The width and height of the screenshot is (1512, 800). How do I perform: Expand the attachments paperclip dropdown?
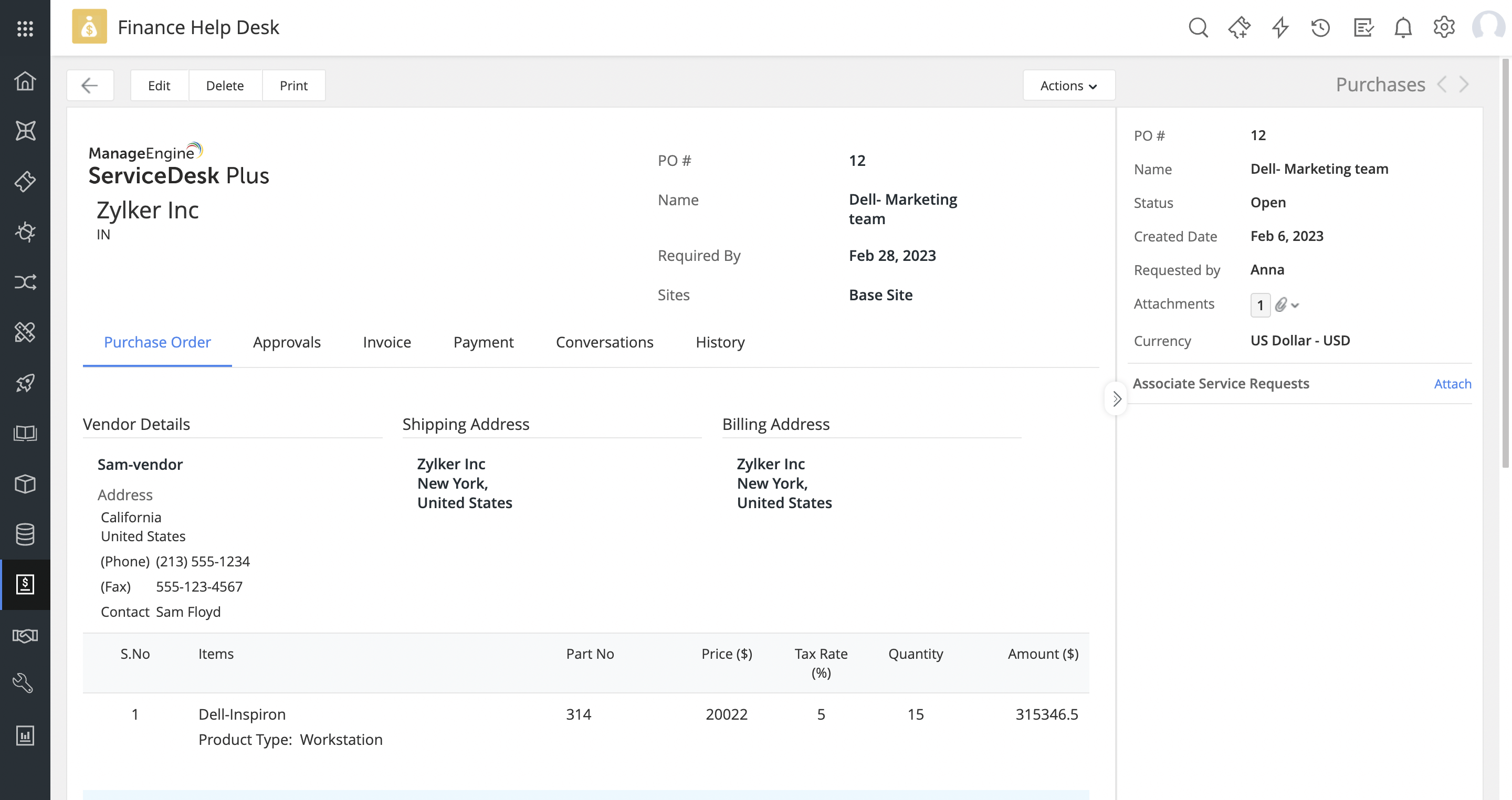1287,304
